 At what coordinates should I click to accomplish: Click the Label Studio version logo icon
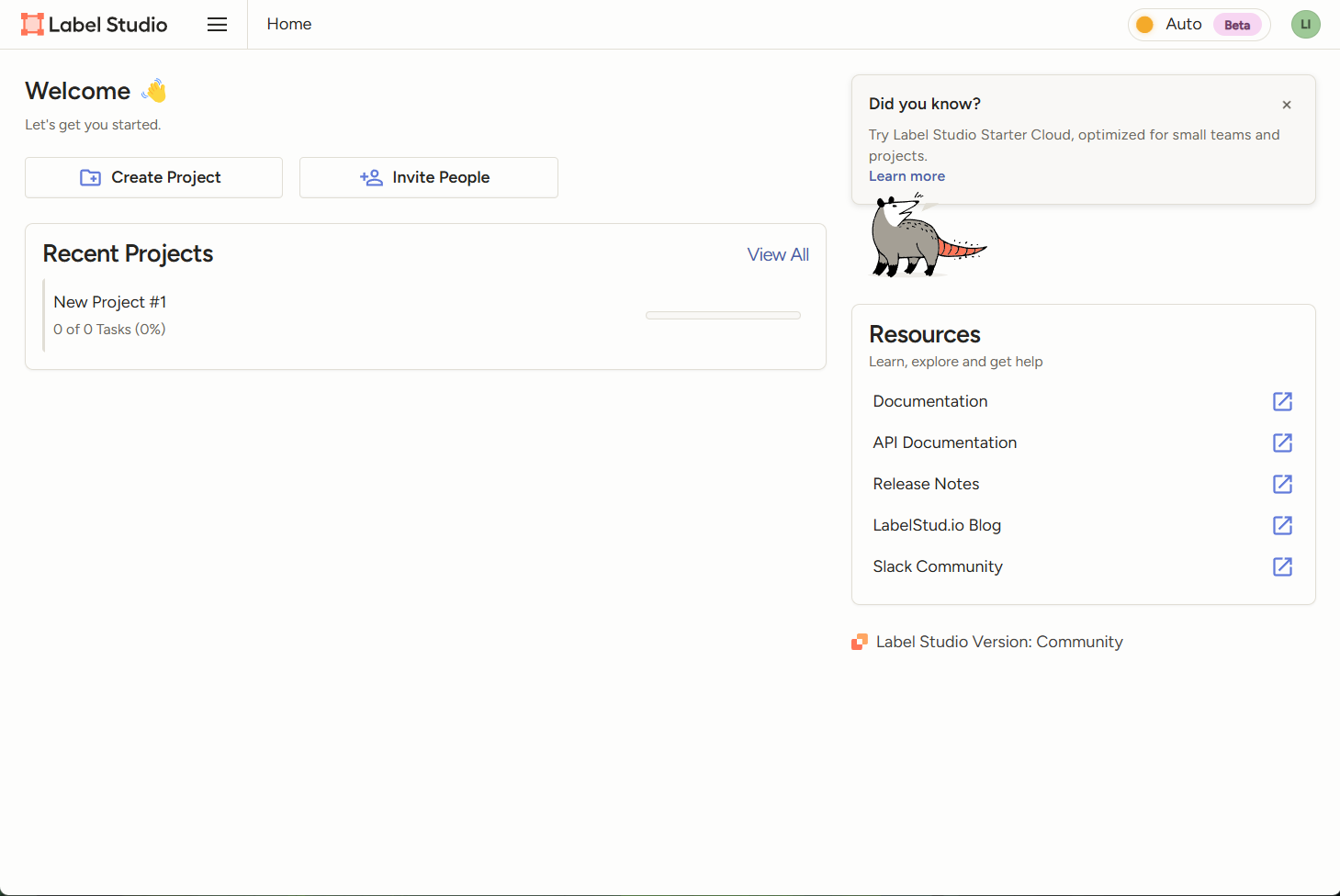(x=860, y=642)
